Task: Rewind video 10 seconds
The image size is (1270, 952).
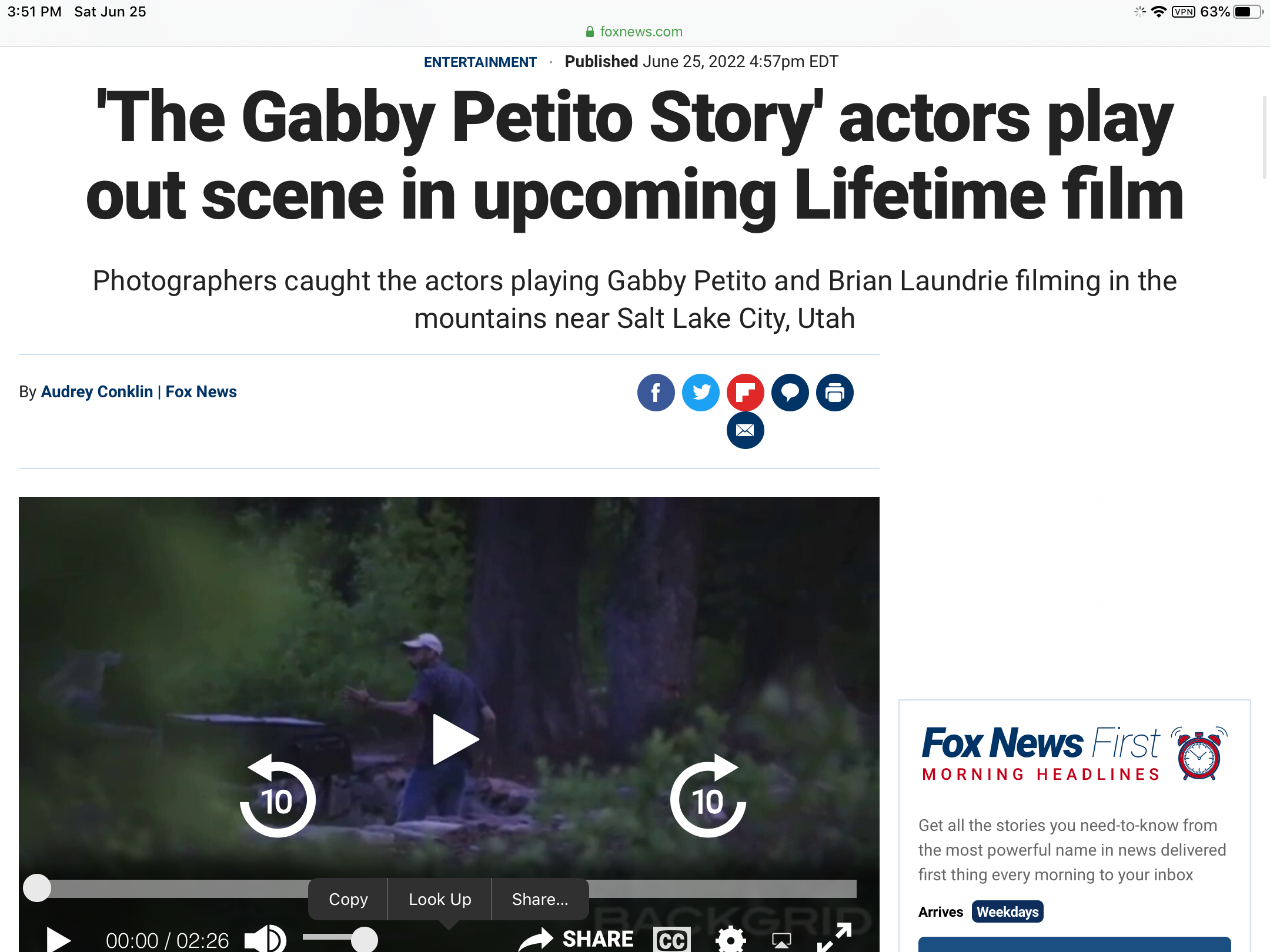Action: tap(278, 796)
